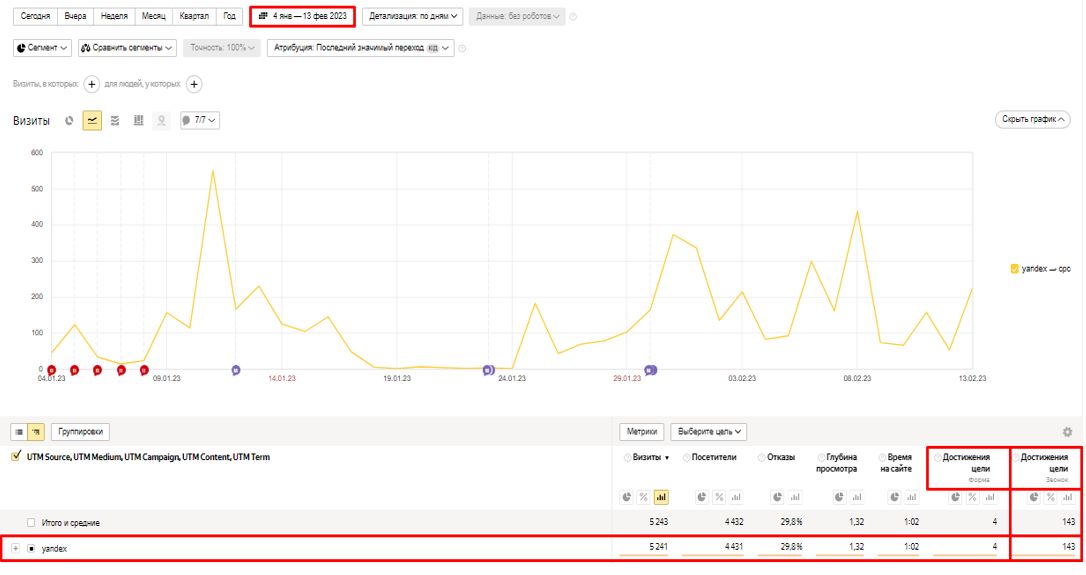This screenshot has width=1086, height=575.
Task: Click info icon beside Атрибуция dropdown
Action: click(462, 48)
